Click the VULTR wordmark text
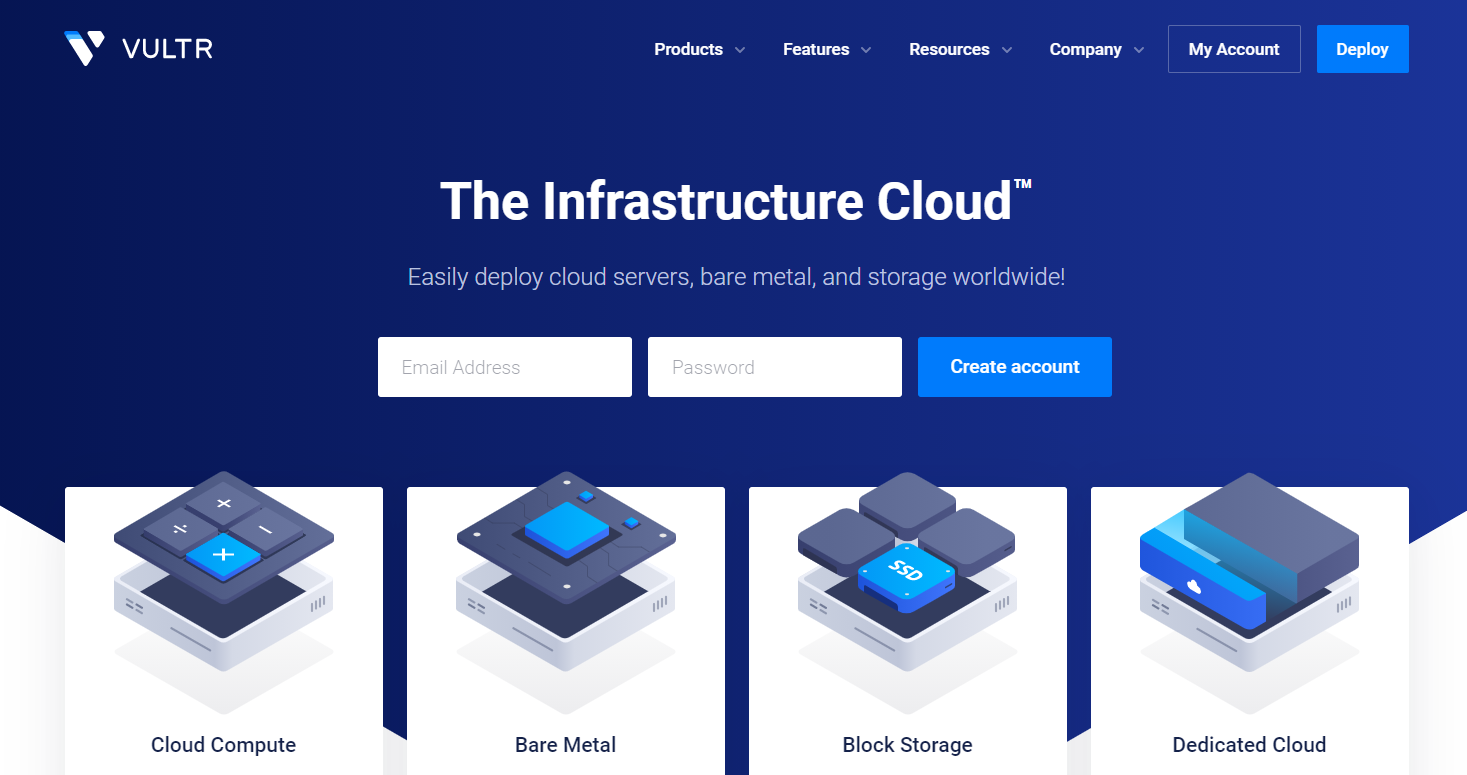Screen dimensions: 1467x775 tap(167, 49)
